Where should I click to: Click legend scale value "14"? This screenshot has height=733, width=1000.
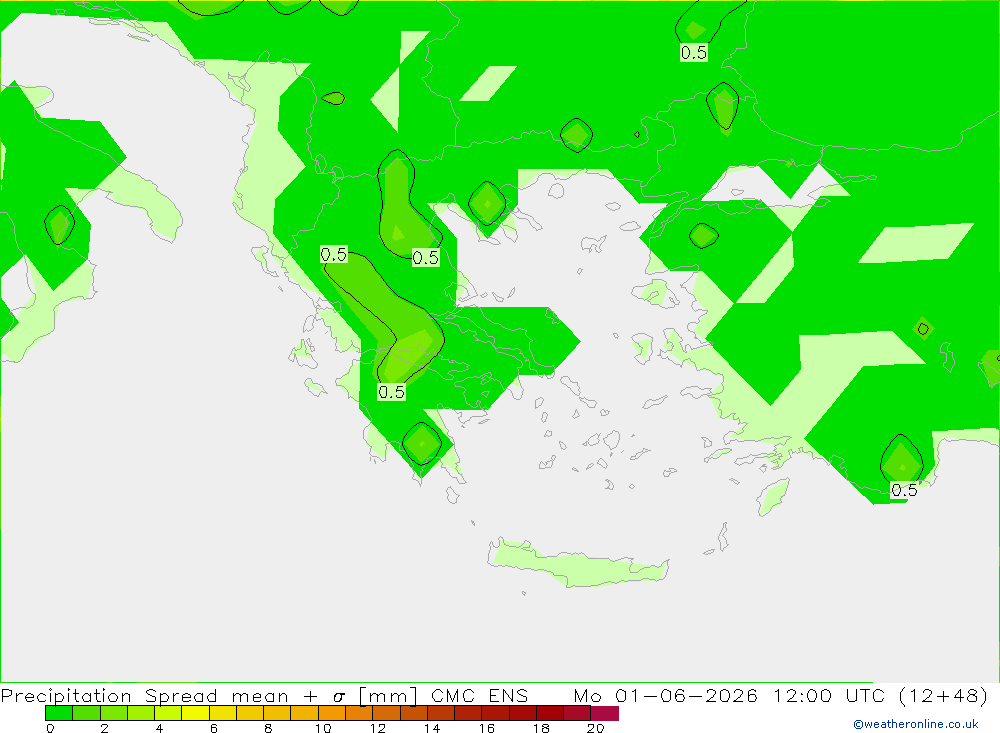[432, 728]
